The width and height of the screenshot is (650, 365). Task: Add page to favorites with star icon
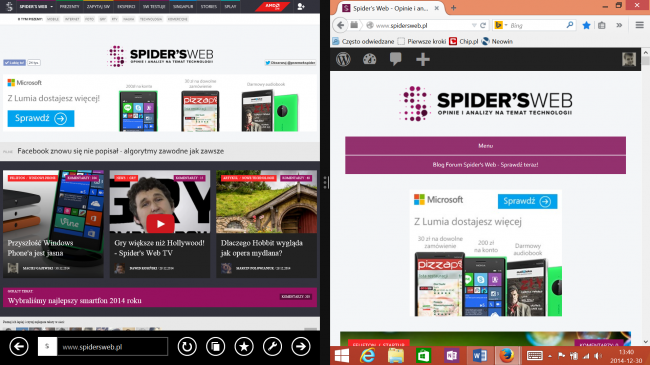244,346
